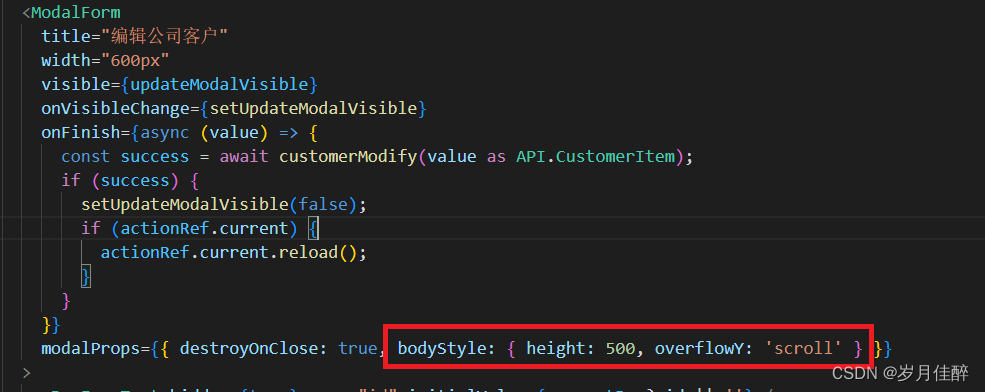The width and height of the screenshot is (985, 392).
Task: Click the await keyword
Action: [x=244, y=156]
